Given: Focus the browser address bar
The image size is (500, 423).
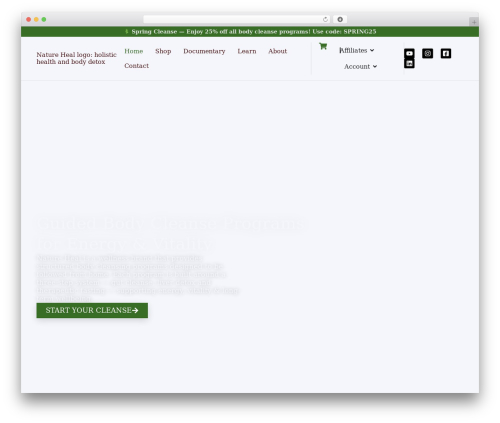Looking at the screenshot, I should tap(237, 19).
